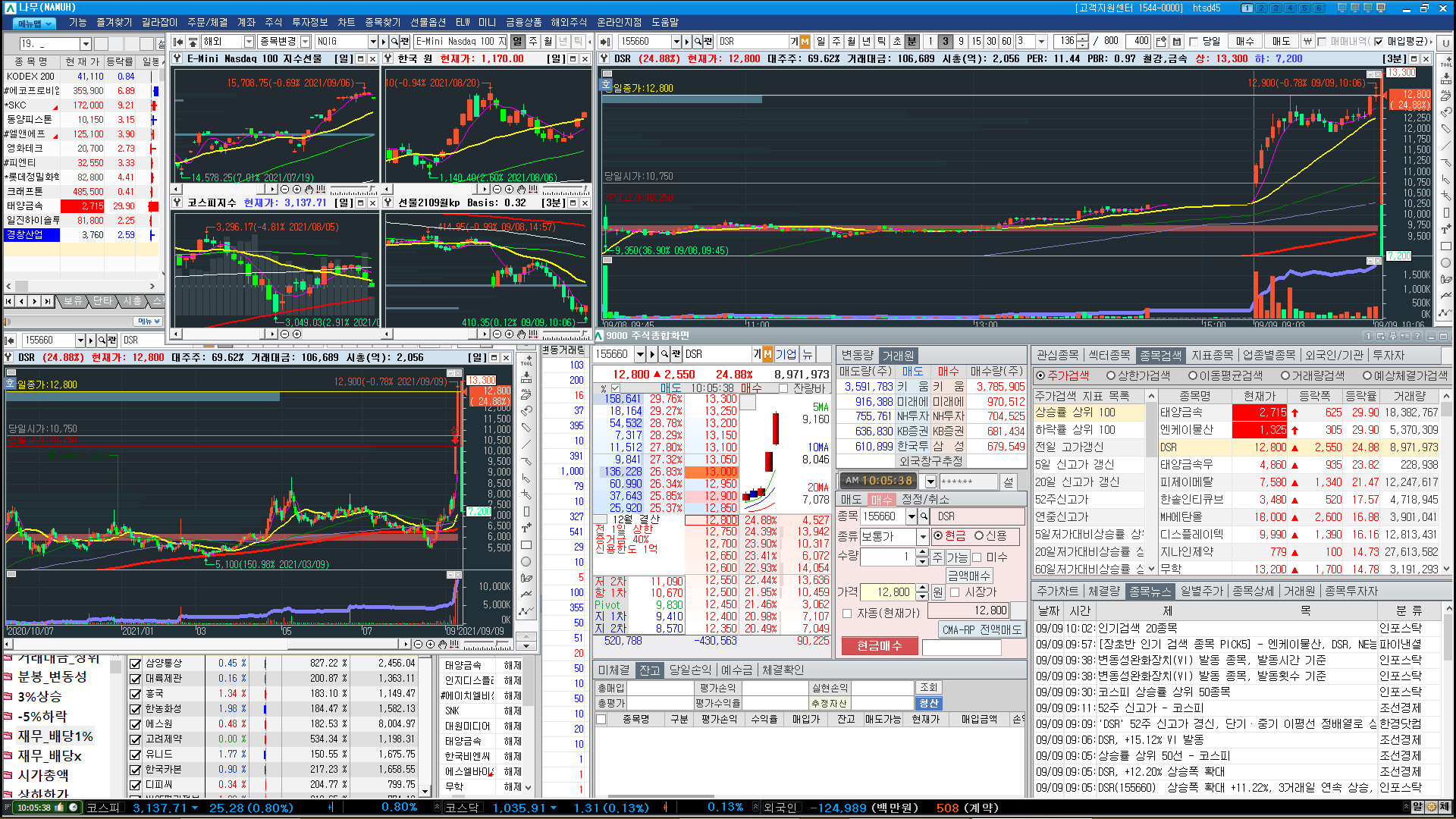Click the clock icon in bottom status bar

74,808
